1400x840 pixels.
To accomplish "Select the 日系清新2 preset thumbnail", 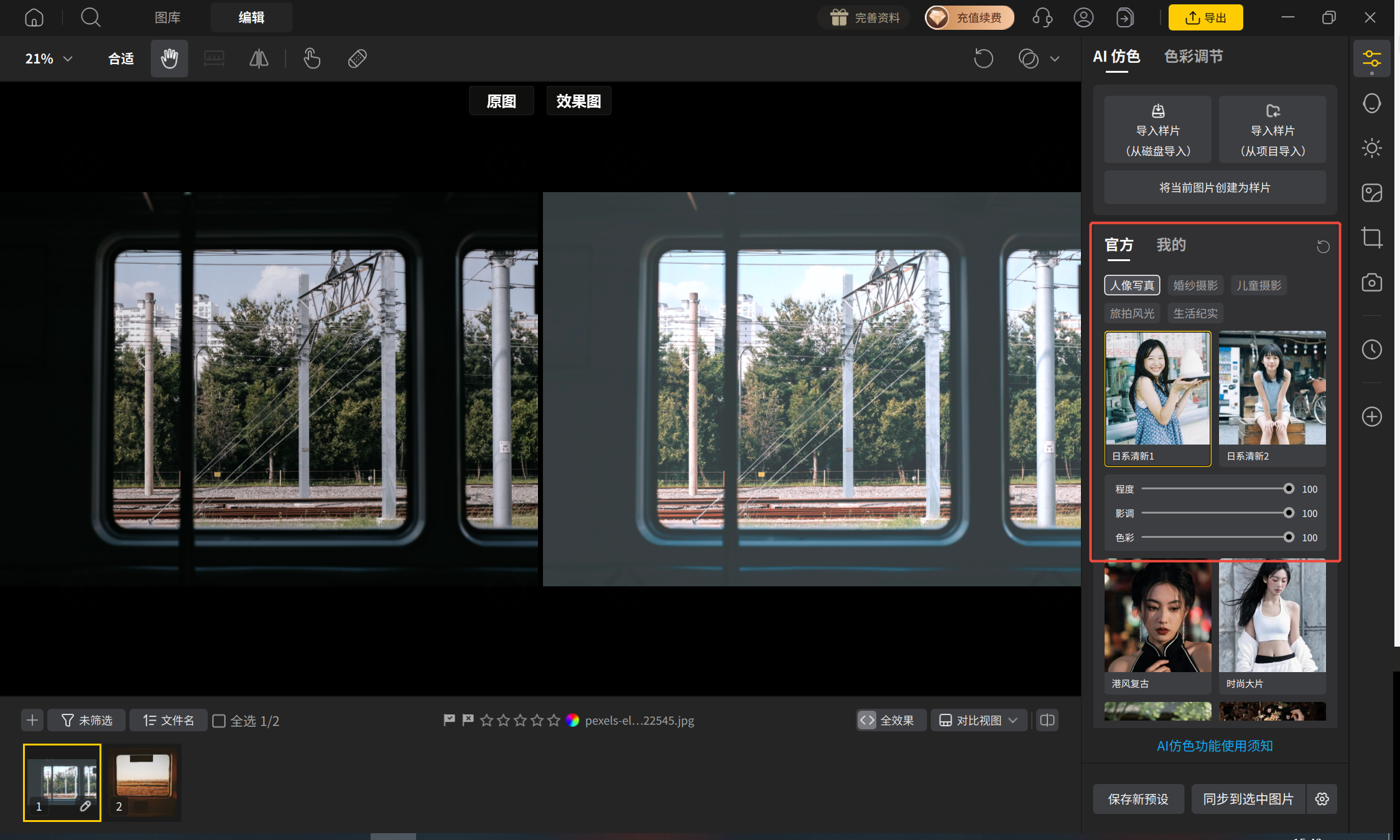I will [x=1272, y=398].
